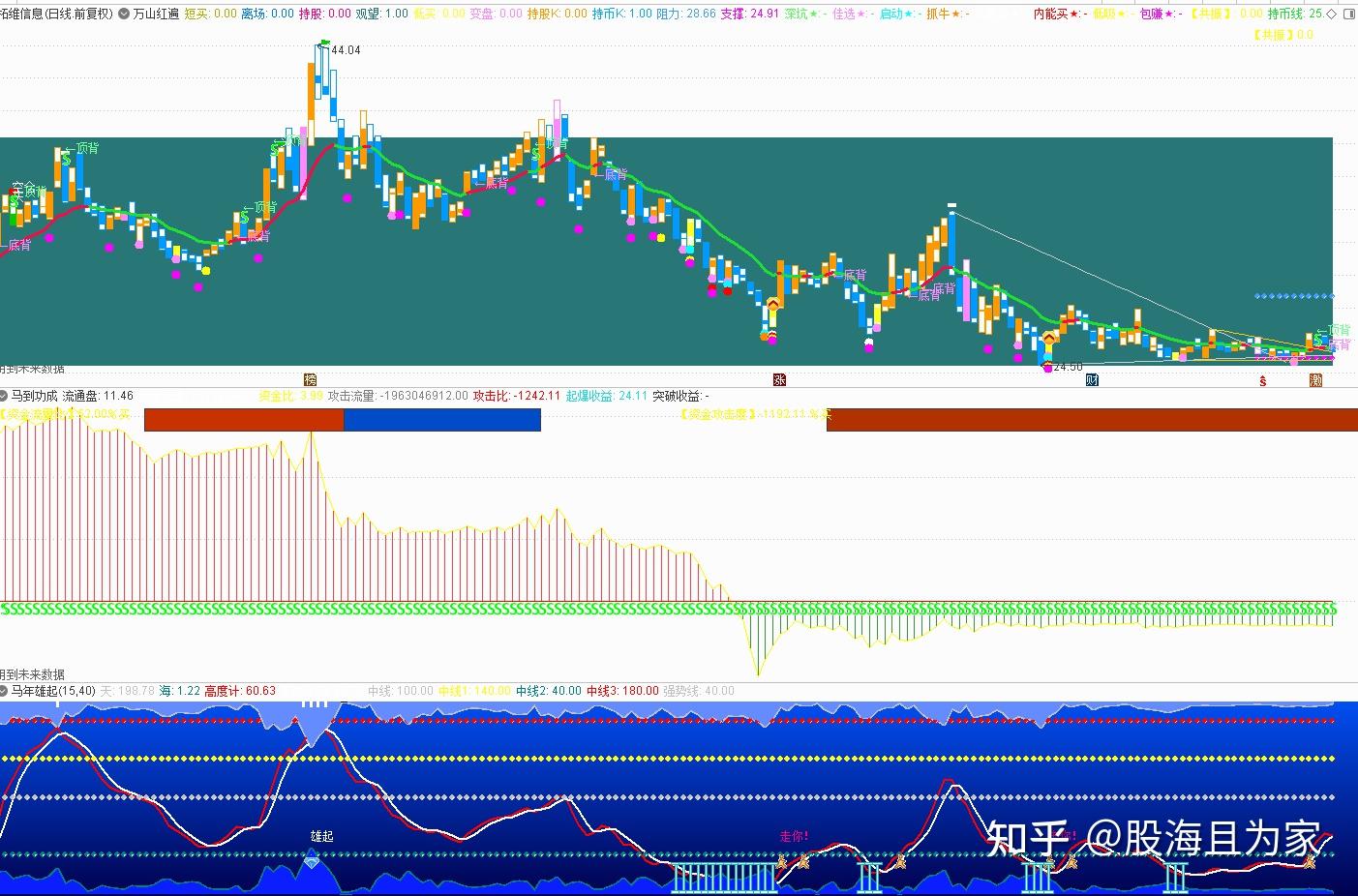Screen dimensions: 1358x896
Task: Click the 激 event marker below the price chart
Action: coord(1316,380)
